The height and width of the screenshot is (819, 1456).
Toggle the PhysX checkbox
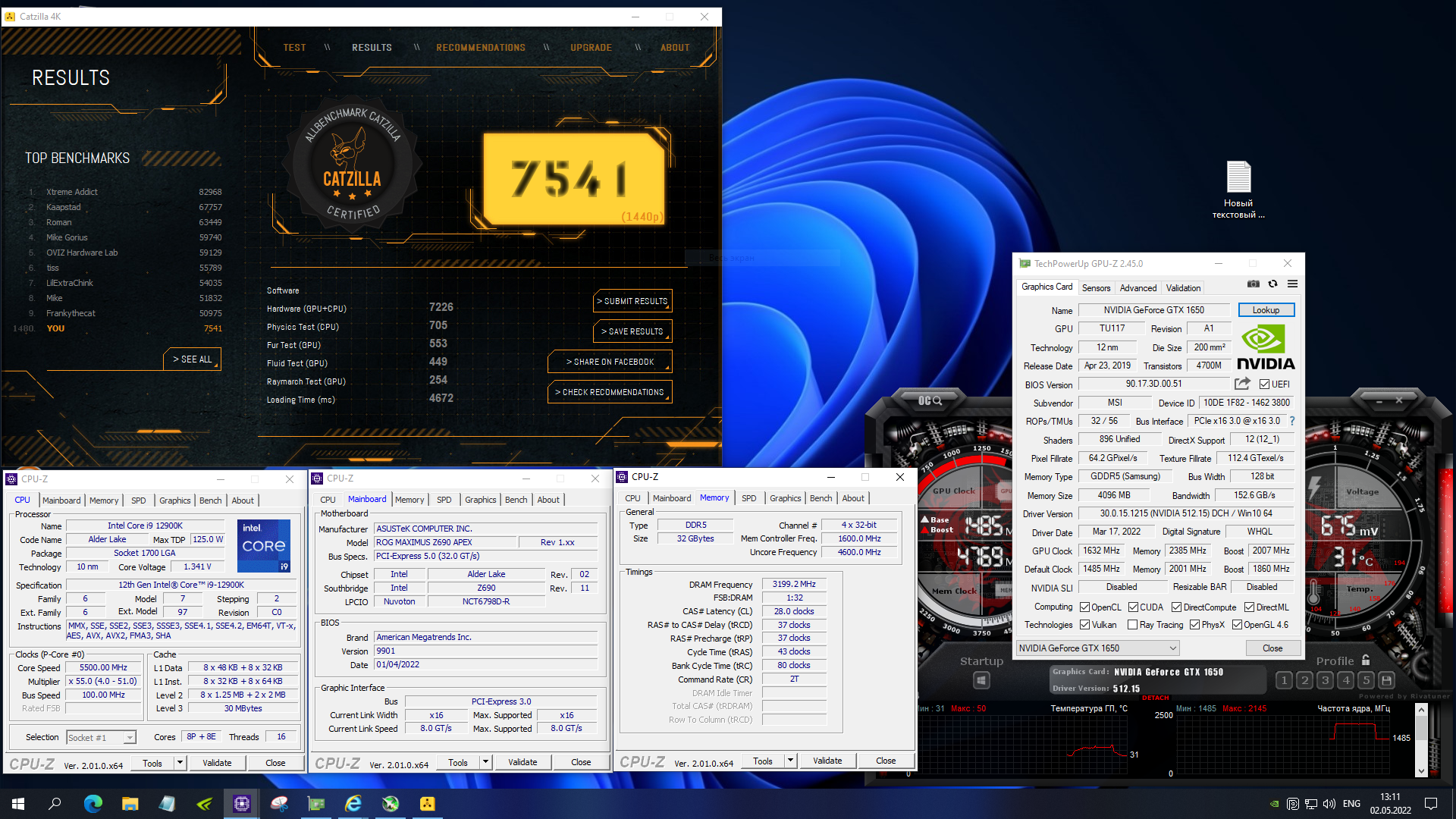1194,625
